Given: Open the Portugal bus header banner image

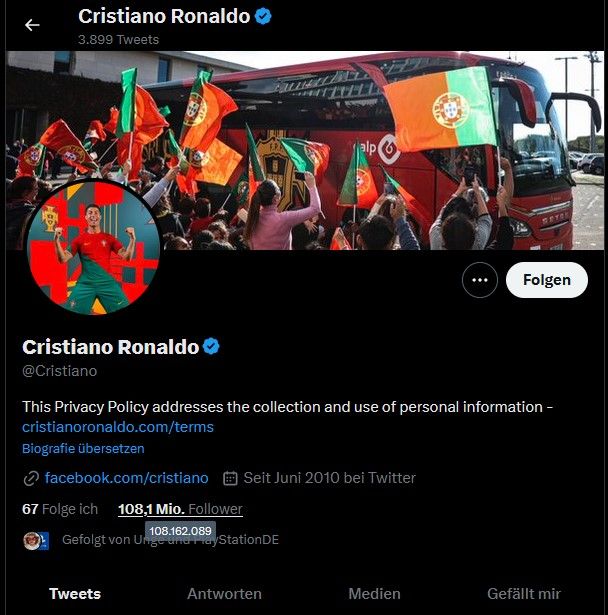Looking at the screenshot, I should click(x=305, y=150).
